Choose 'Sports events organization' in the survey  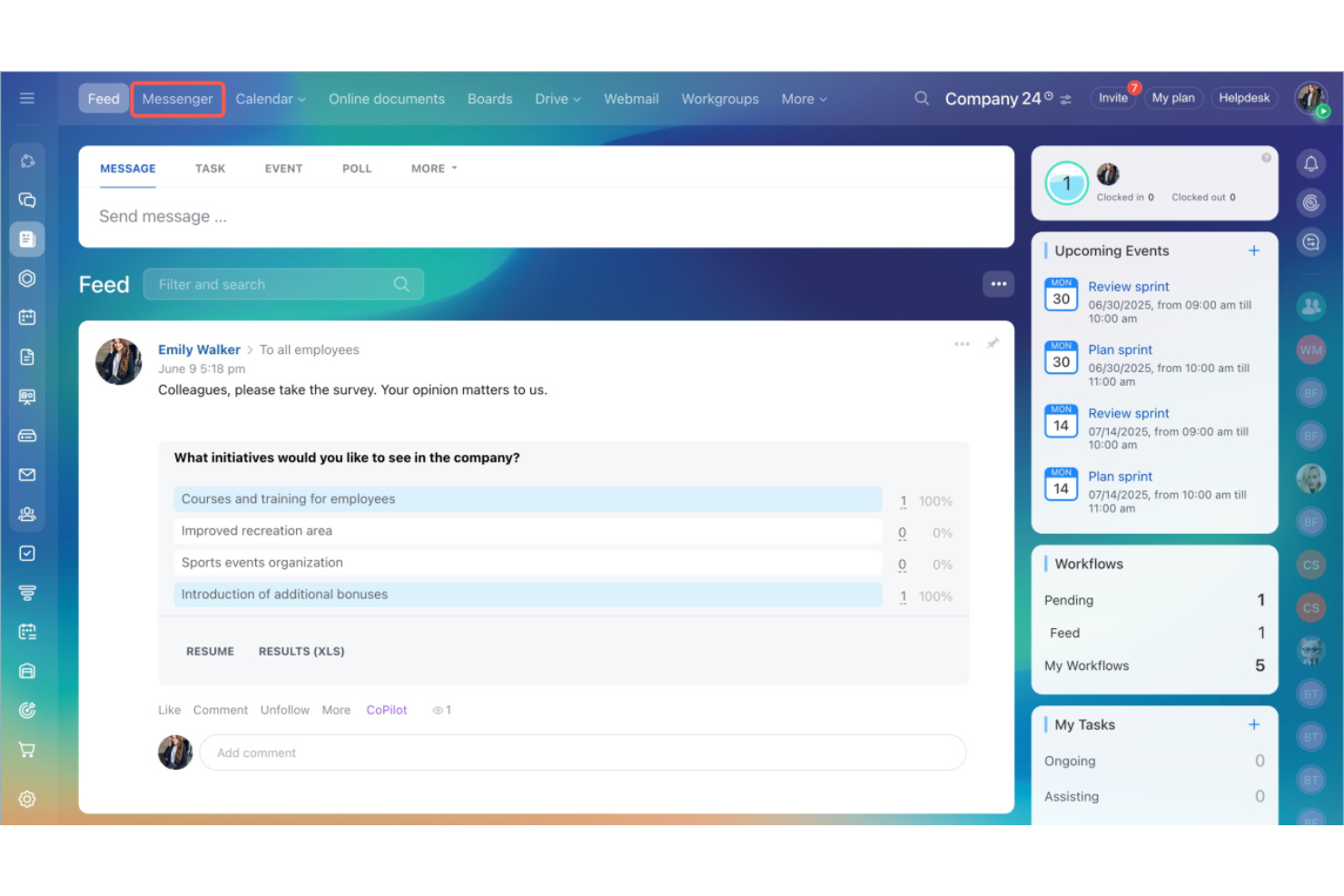tap(527, 562)
